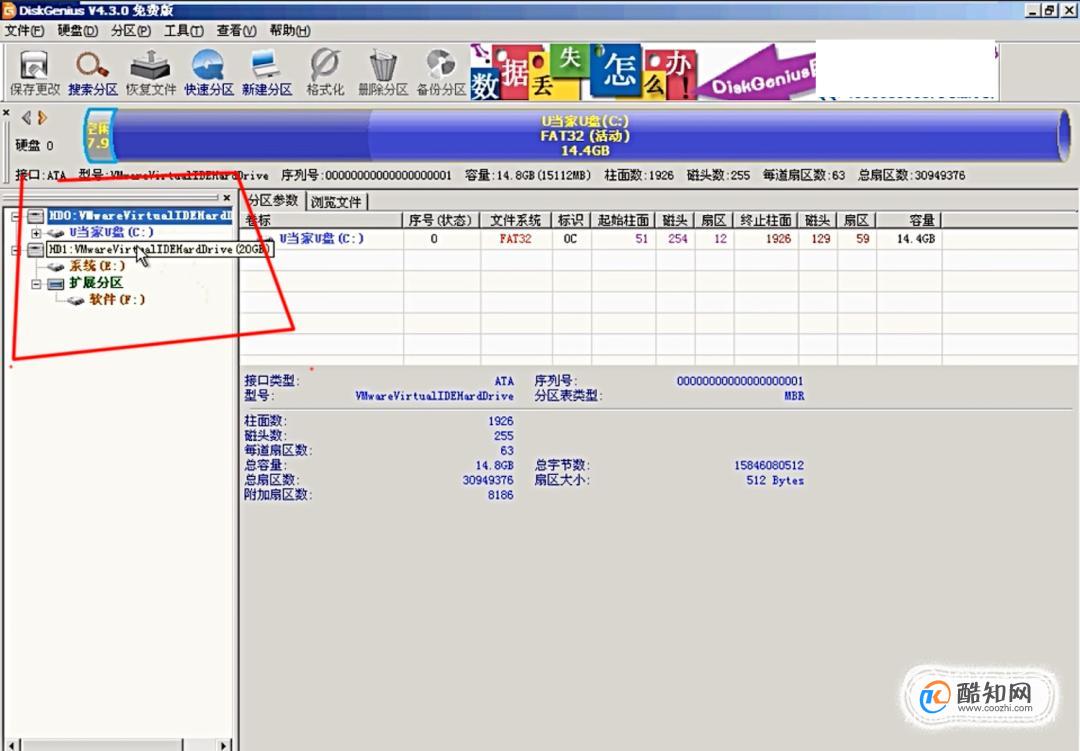Click the 起始柱面 column header
This screenshot has width=1080, height=751.
pos(623,220)
